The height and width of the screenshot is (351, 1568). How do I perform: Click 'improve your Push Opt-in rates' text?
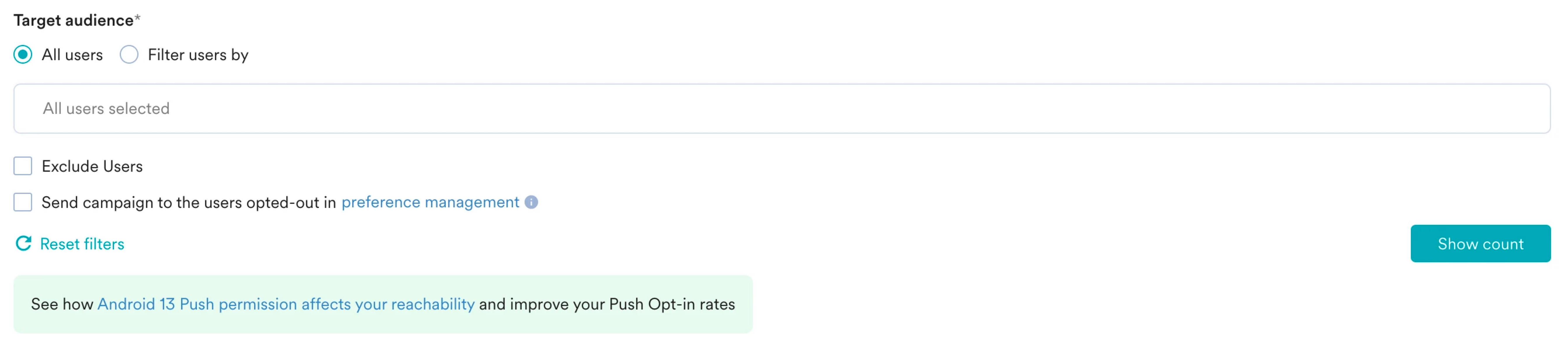[x=622, y=304]
